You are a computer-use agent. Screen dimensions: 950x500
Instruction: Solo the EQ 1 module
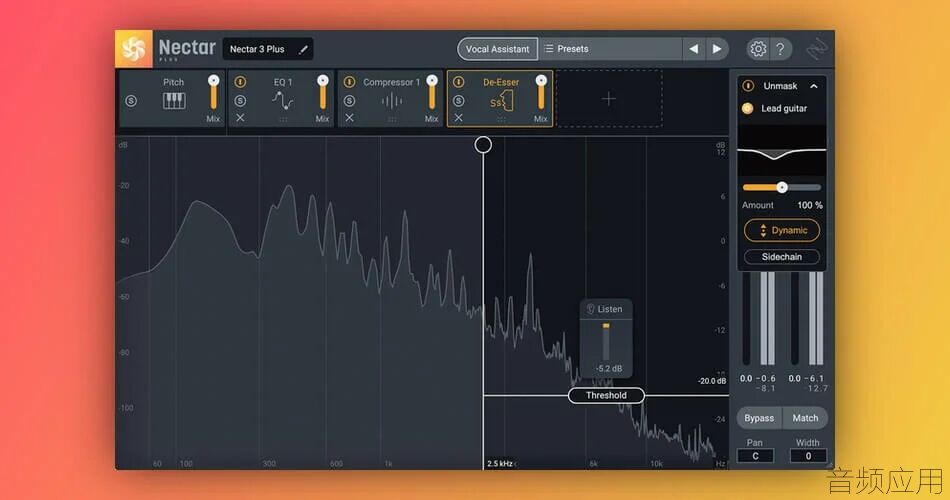[240, 101]
